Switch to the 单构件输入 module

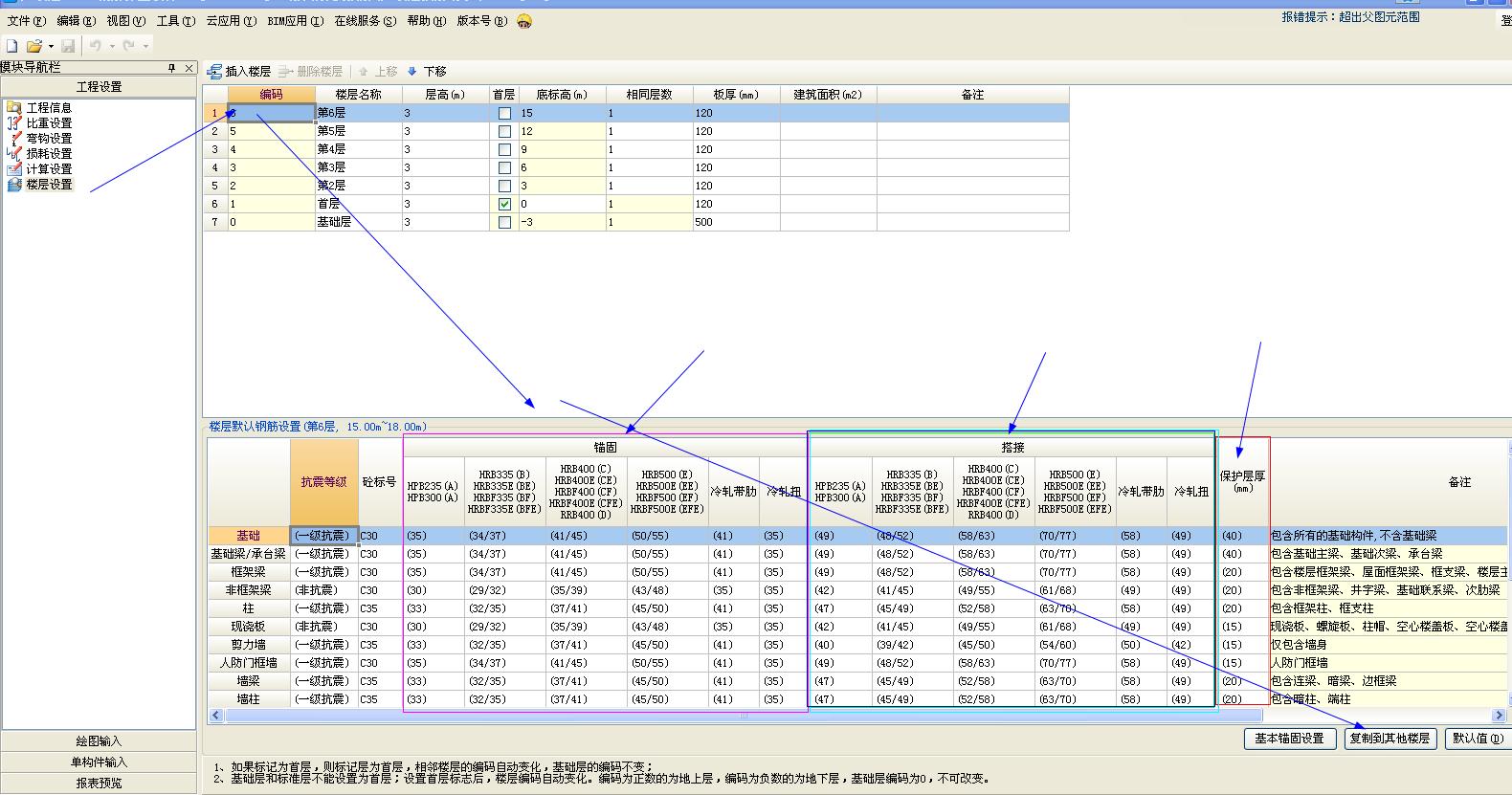pyautogui.click(x=99, y=762)
